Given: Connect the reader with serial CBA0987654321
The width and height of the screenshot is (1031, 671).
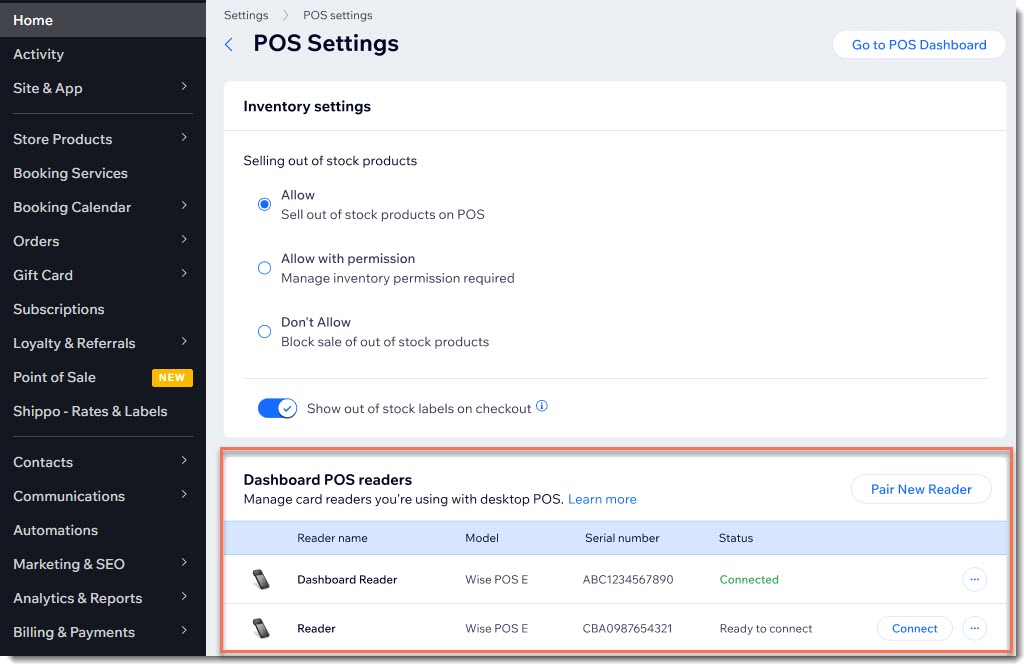Looking at the screenshot, I should click(x=914, y=628).
